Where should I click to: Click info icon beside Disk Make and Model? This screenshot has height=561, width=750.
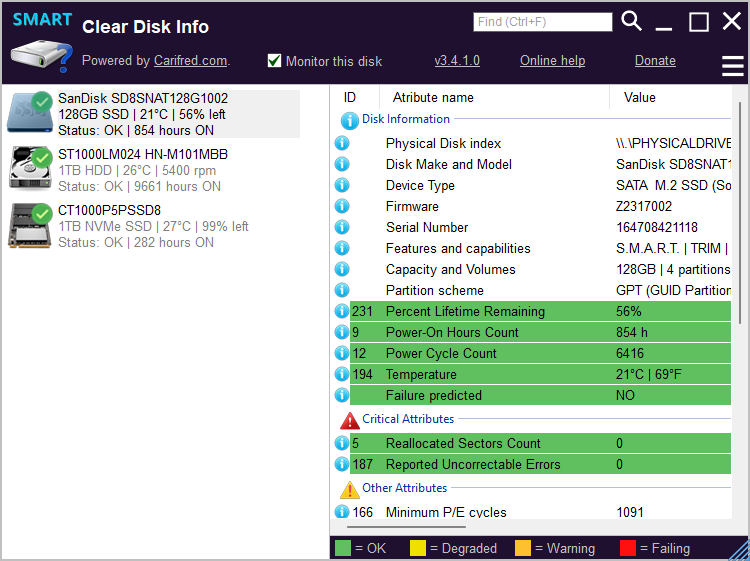(x=342, y=164)
